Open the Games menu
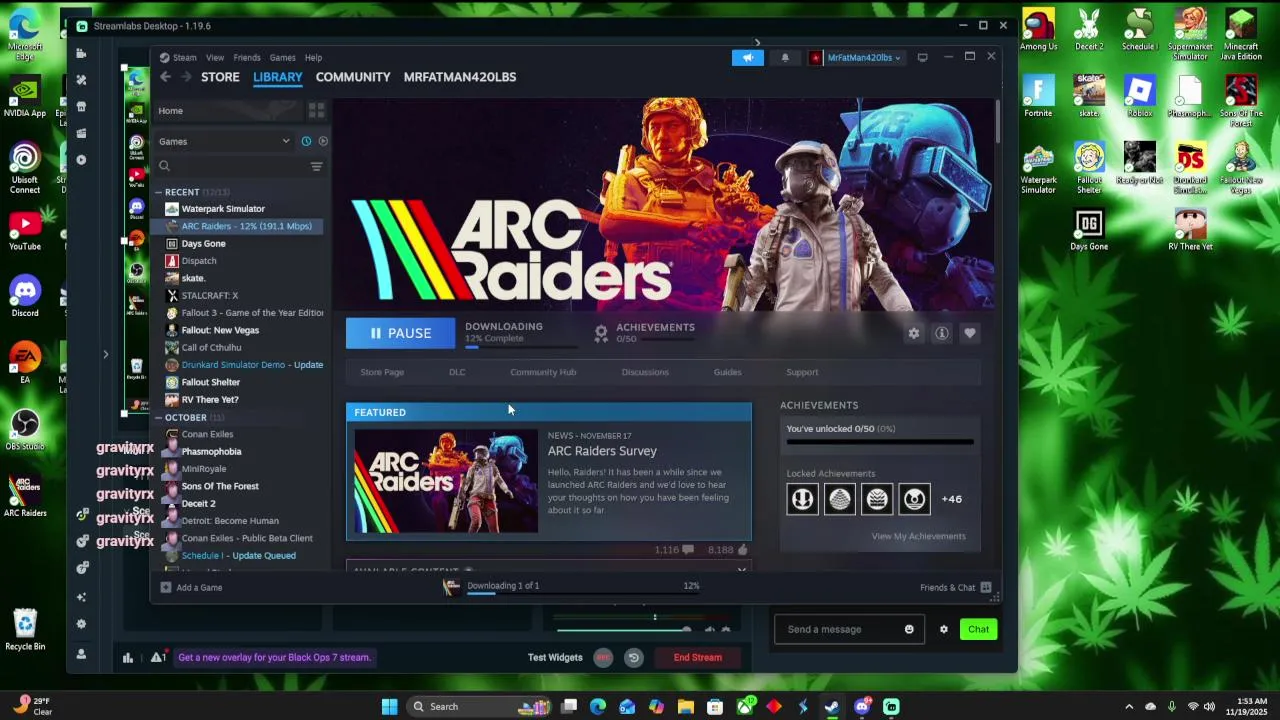The height and width of the screenshot is (720, 1280). coord(283,58)
